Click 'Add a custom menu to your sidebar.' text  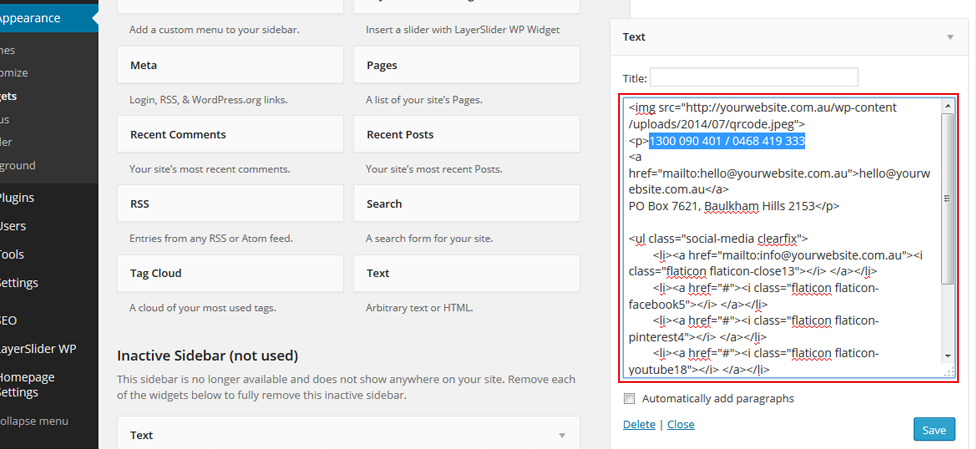(214, 29)
